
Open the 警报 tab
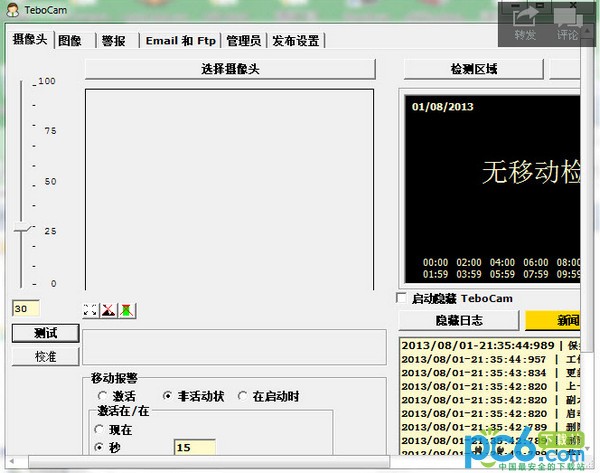[x=114, y=41]
